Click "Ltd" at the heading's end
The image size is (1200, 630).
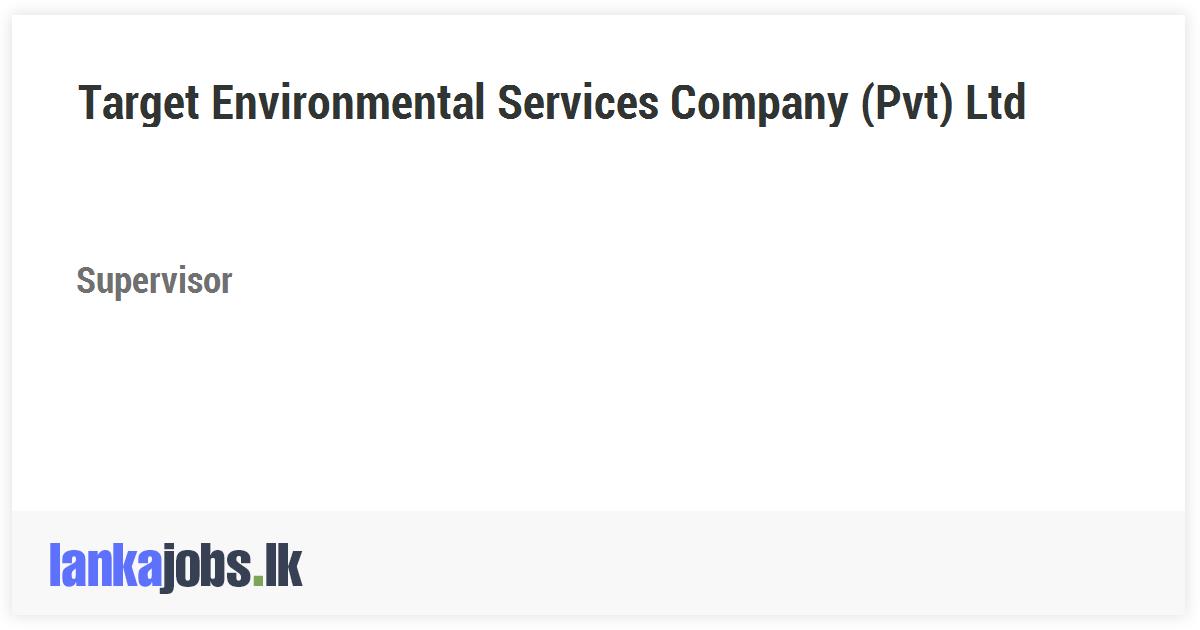[996, 102]
